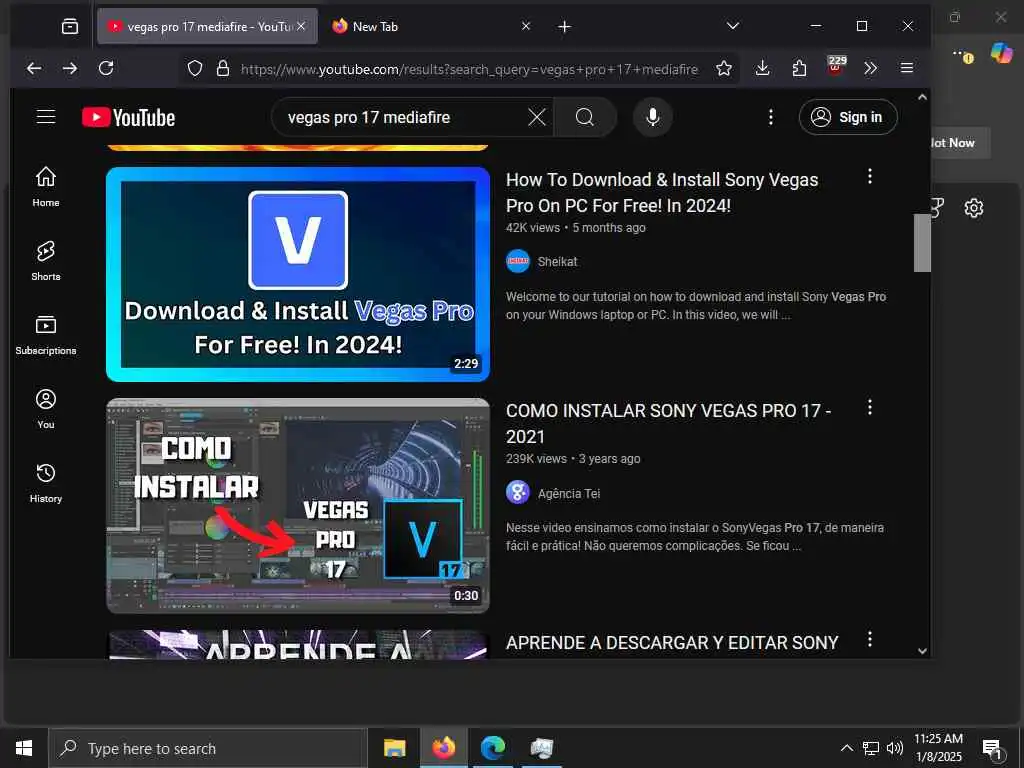Open the COMO INSTALAR VEGAS PRO 17 thumbnail
The height and width of the screenshot is (768, 1024).
298,505
